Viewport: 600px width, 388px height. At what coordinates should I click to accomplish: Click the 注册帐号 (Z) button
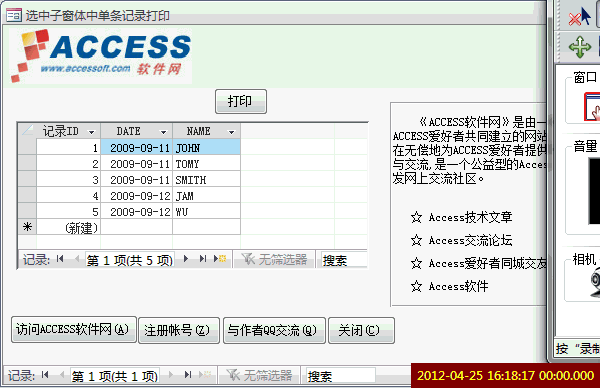point(179,330)
